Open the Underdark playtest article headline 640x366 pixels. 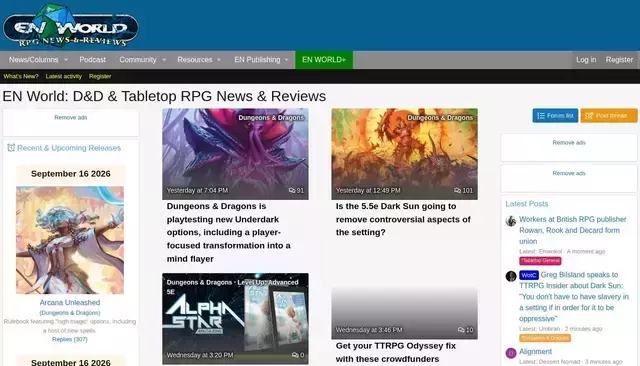pyautogui.click(x=229, y=233)
